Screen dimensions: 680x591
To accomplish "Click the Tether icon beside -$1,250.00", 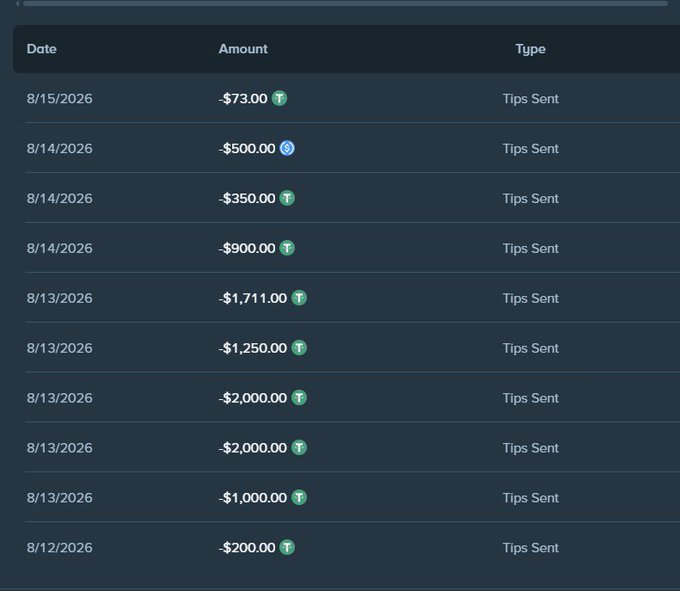I will coord(299,348).
